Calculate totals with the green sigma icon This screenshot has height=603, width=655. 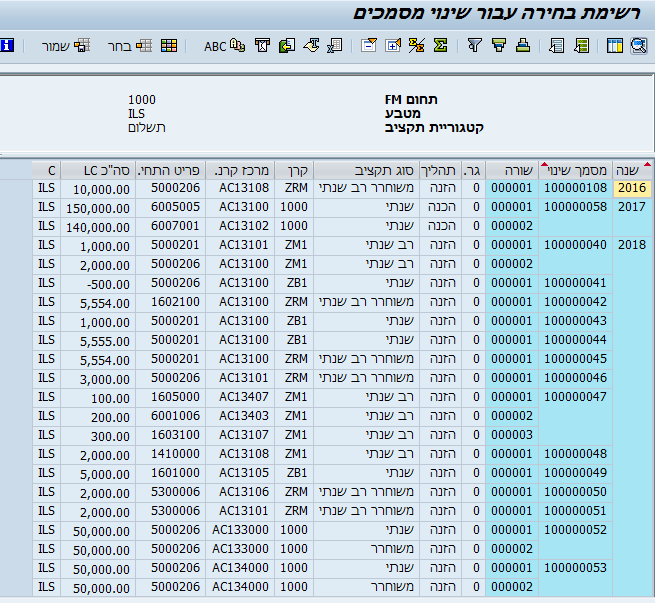(440, 45)
